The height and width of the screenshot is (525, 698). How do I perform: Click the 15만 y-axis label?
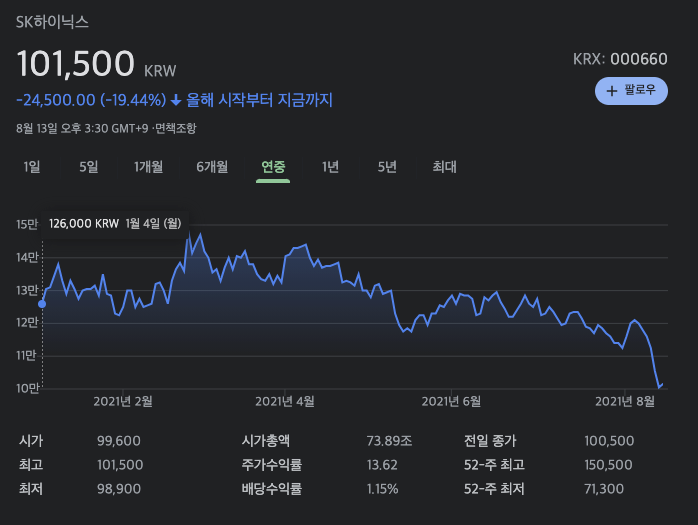click(x=27, y=224)
